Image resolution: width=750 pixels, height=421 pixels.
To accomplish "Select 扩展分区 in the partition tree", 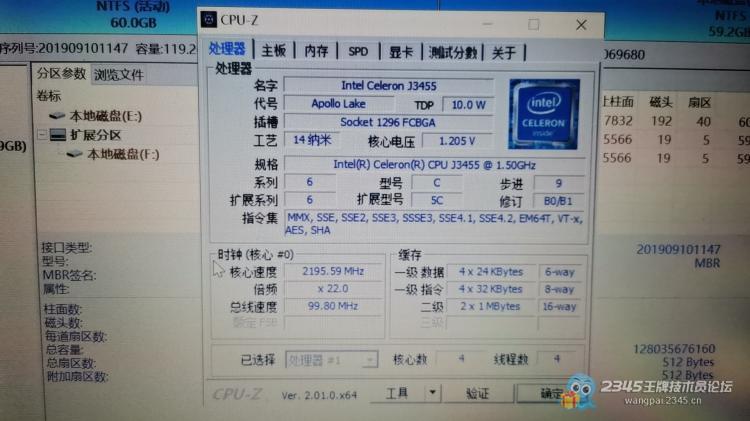I will pos(95,135).
